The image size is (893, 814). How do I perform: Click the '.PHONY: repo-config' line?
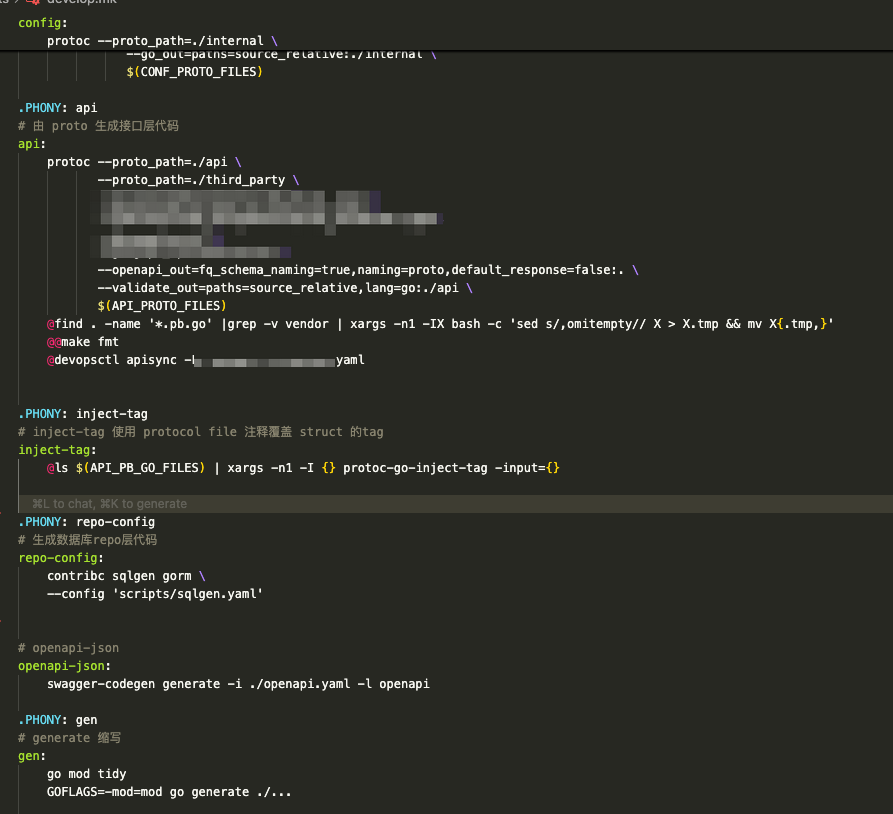click(86, 522)
